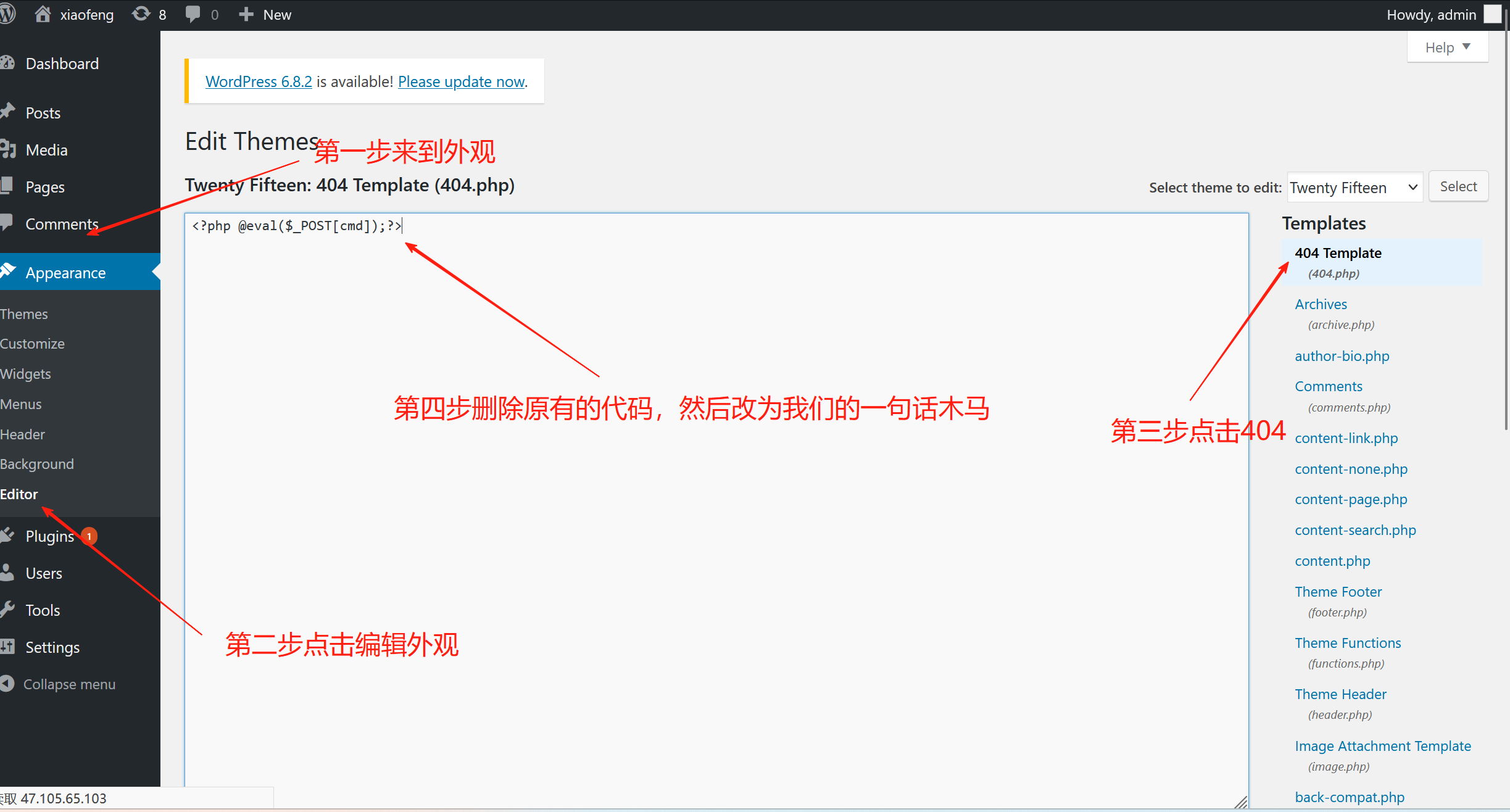
Task: Go to Themes submenu
Action: (24, 314)
